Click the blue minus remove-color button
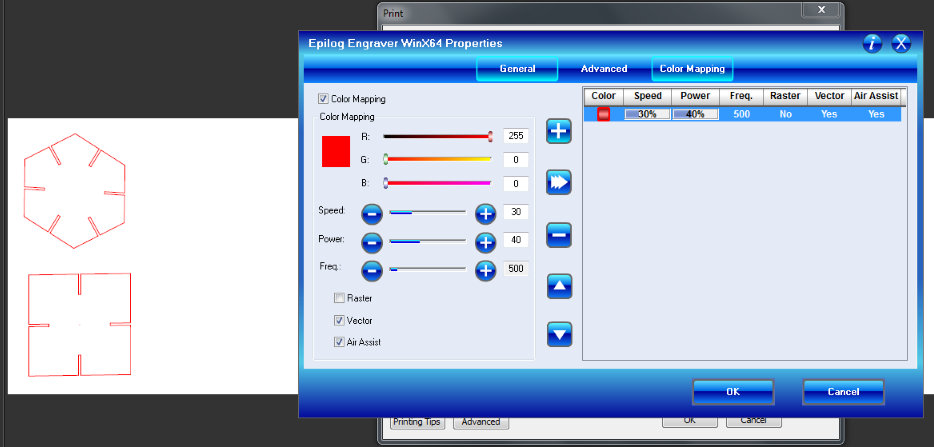The image size is (934, 447). pos(559,235)
